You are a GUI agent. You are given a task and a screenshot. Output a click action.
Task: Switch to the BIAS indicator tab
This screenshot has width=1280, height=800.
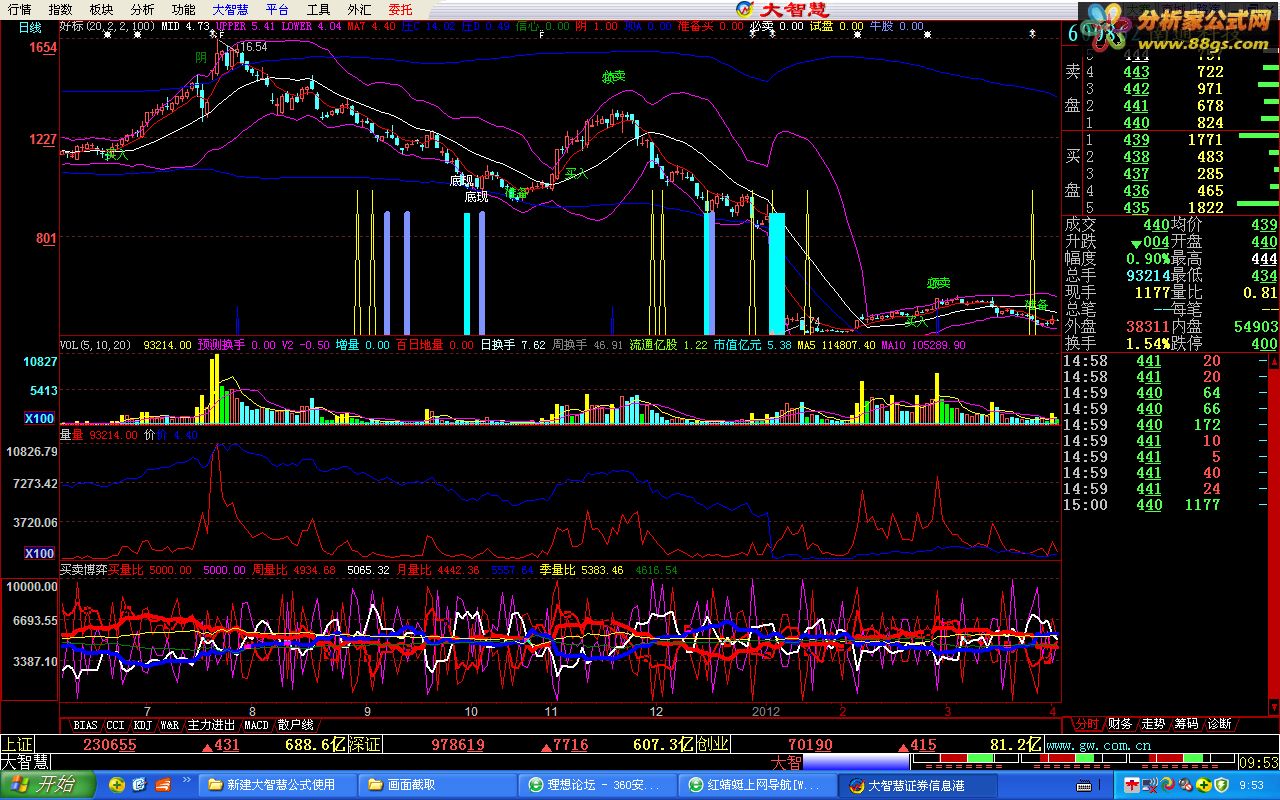(85, 724)
